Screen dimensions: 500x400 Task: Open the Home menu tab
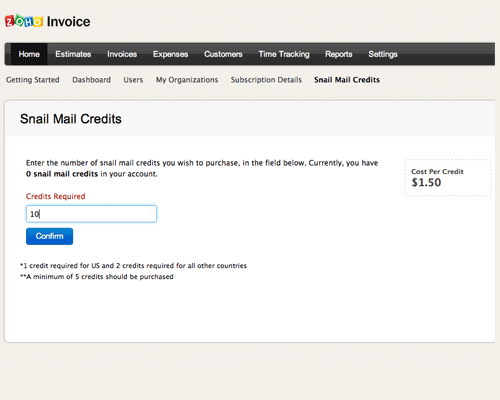click(x=29, y=54)
